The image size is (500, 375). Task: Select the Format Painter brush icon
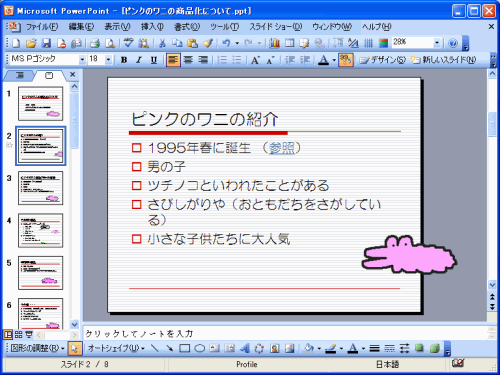click(x=208, y=43)
